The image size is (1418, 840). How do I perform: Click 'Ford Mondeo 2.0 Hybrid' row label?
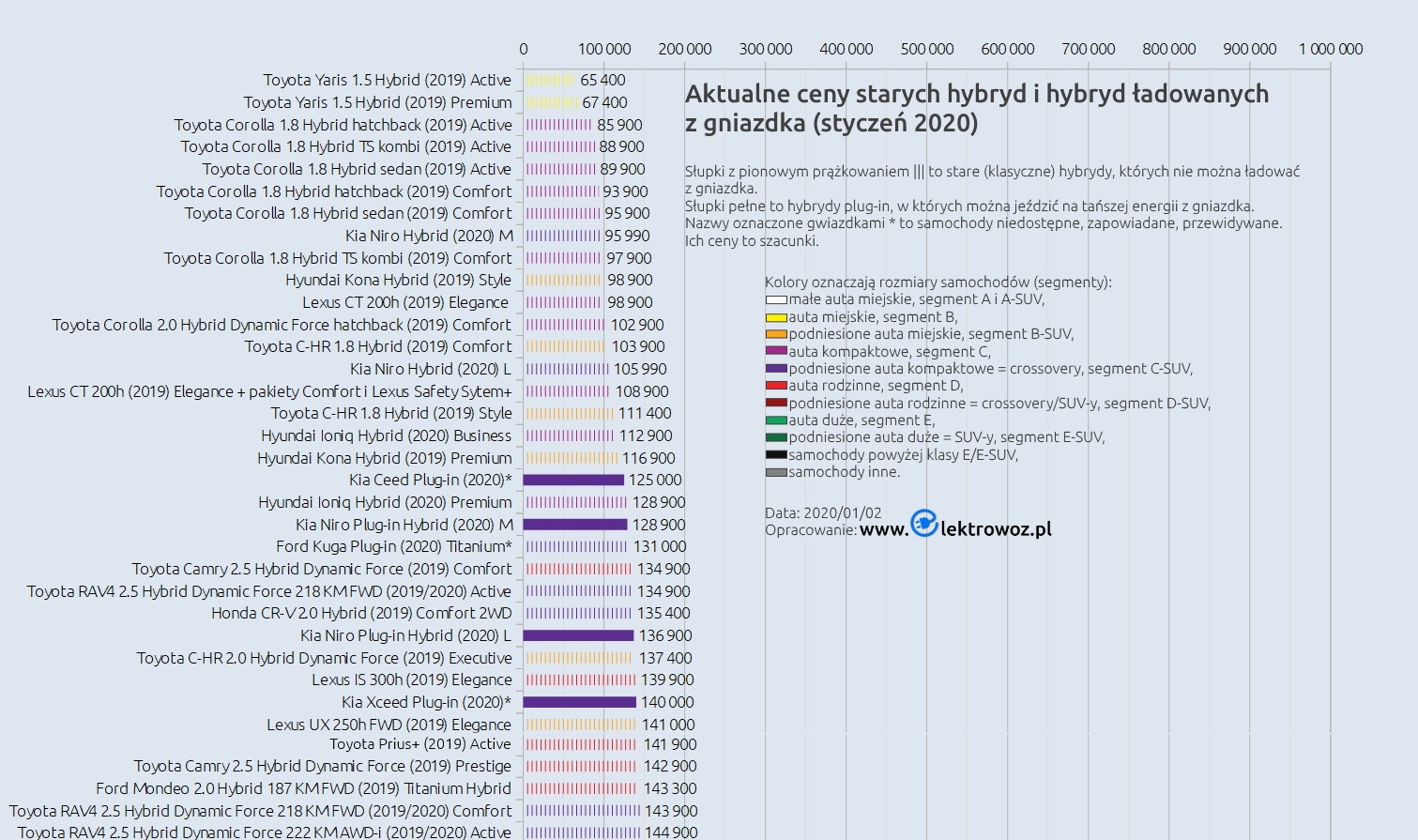pos(303,788)
